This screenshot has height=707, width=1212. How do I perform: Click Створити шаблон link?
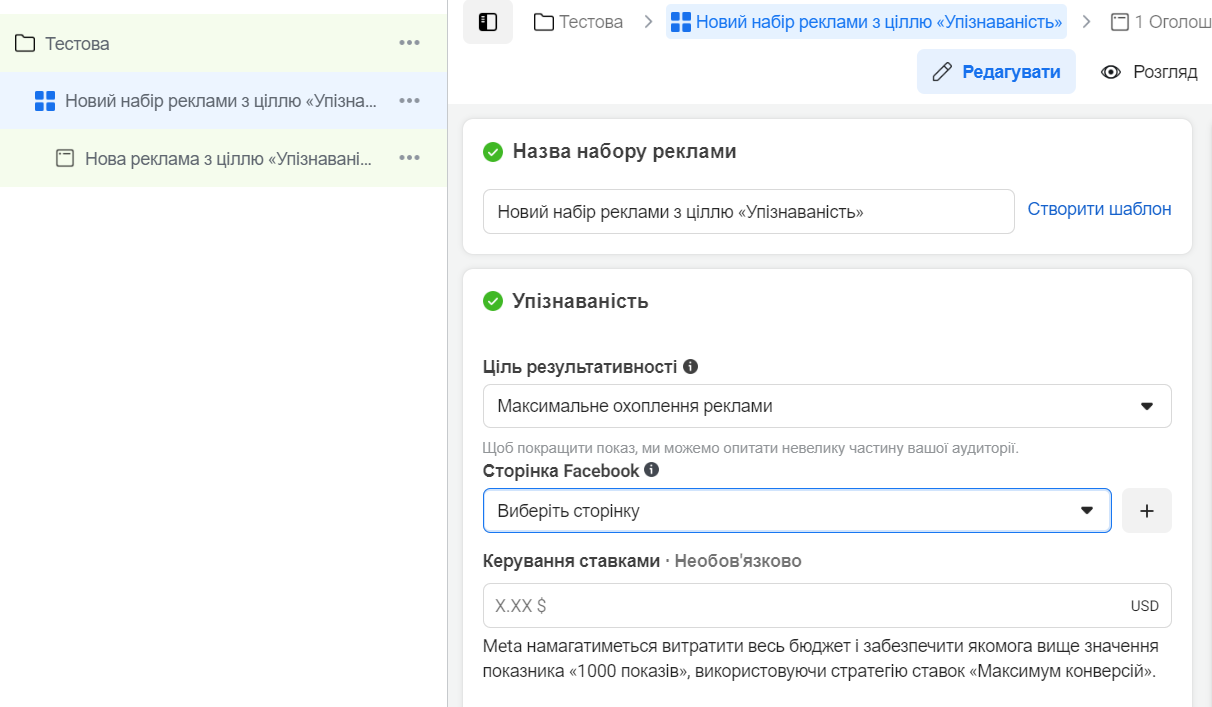coord(1099,209)
